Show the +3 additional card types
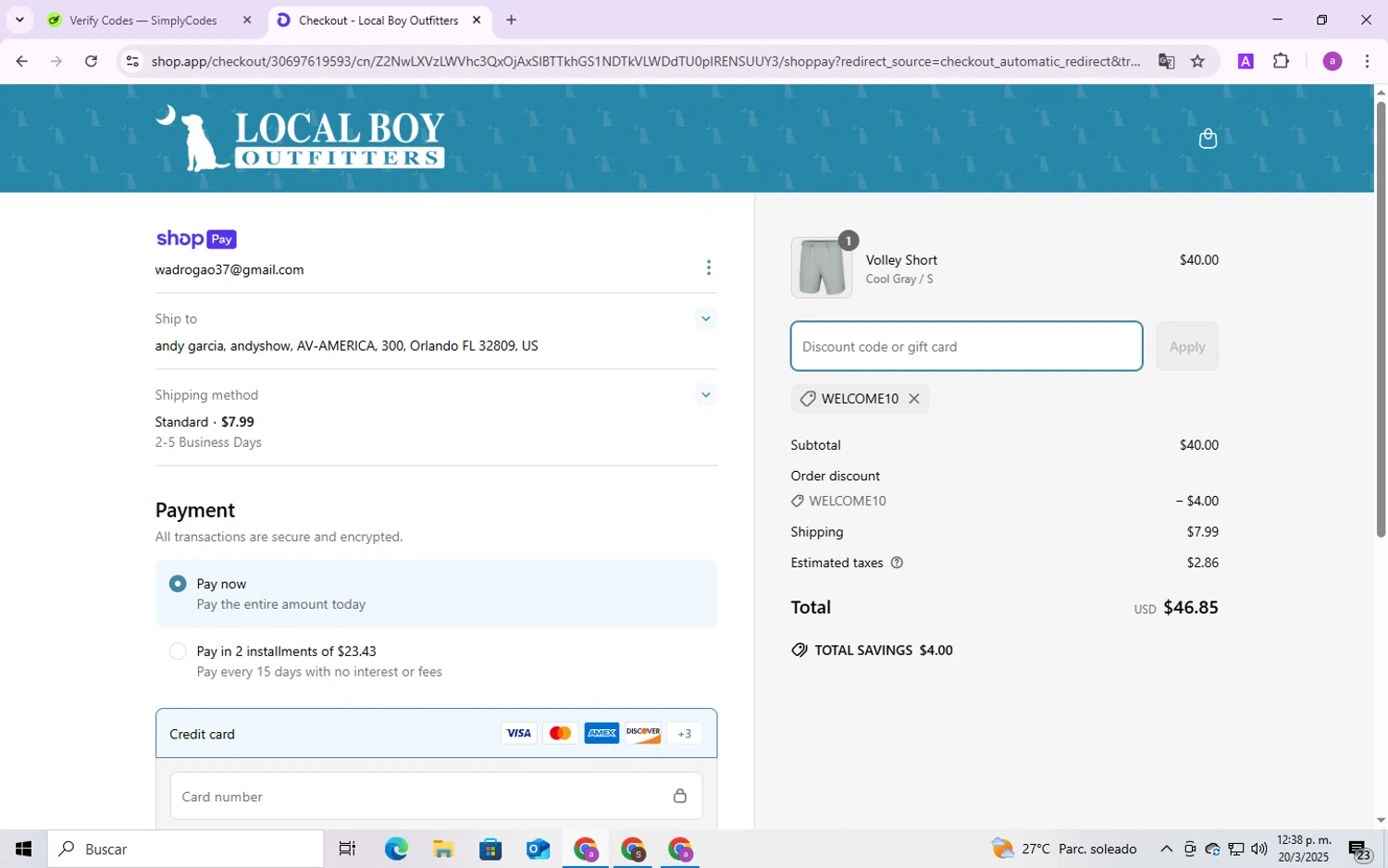The width and height of the screenshot is (1388, 868). (x=685, y=734)
